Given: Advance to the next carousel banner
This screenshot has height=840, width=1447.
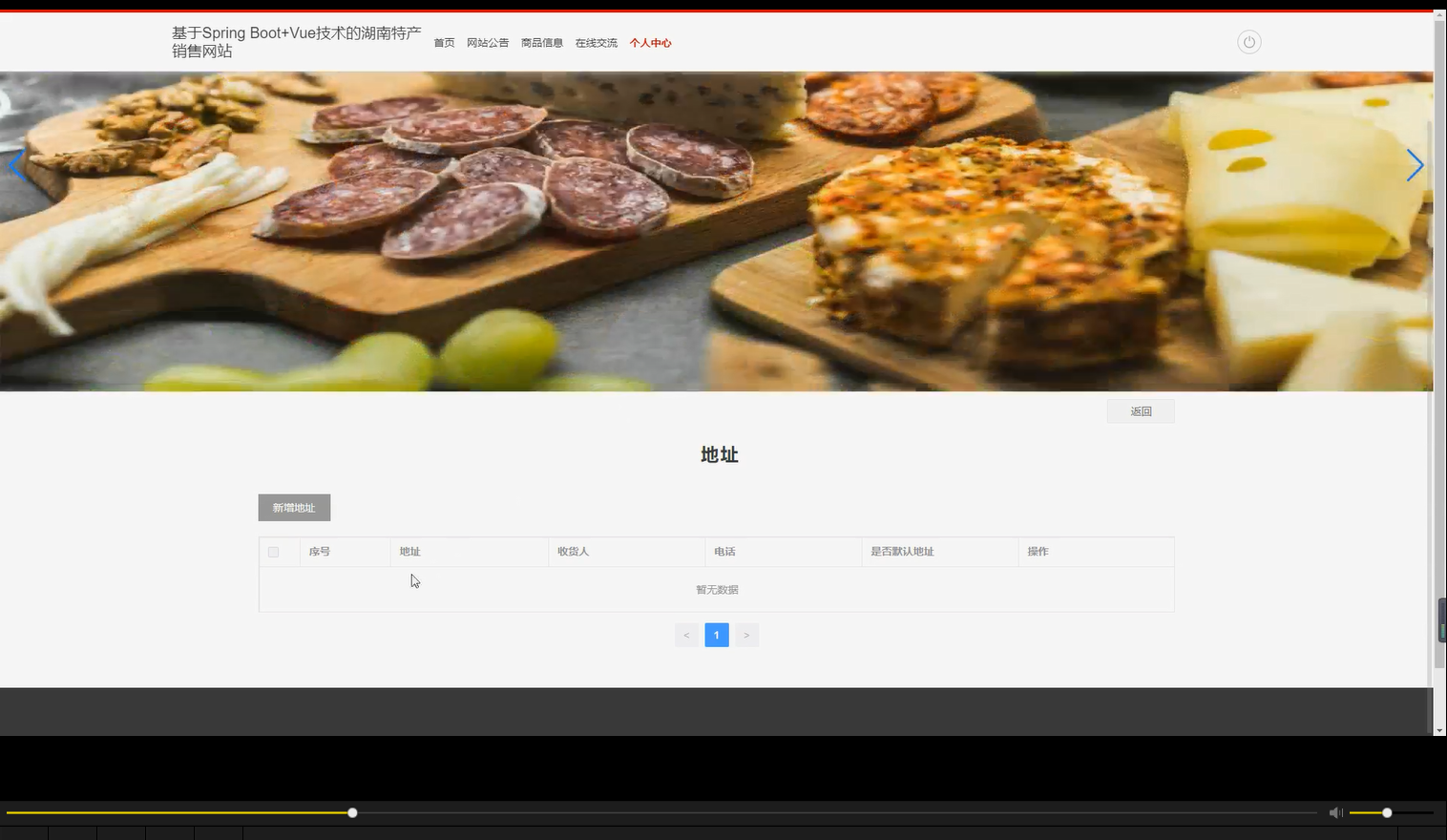Looking at the screenshot, I should tap(1415, 165).
